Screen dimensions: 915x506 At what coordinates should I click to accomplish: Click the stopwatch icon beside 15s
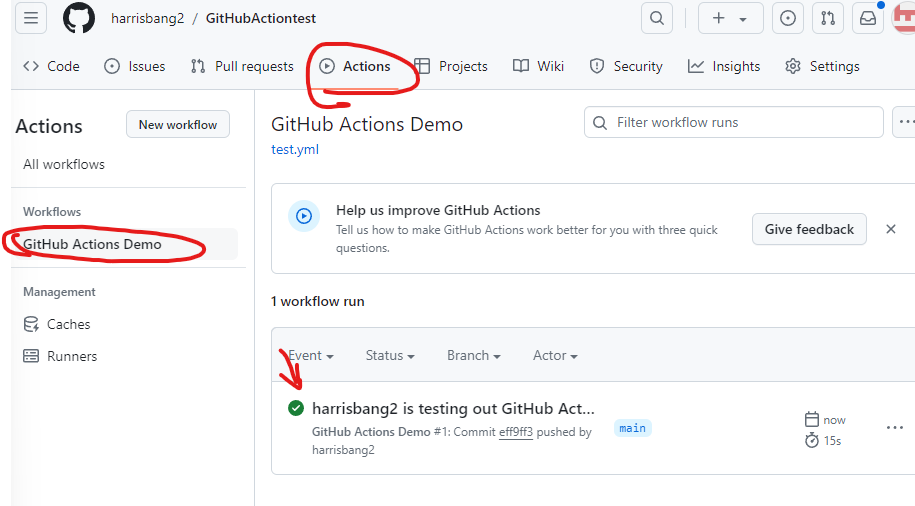pos(812,440)
